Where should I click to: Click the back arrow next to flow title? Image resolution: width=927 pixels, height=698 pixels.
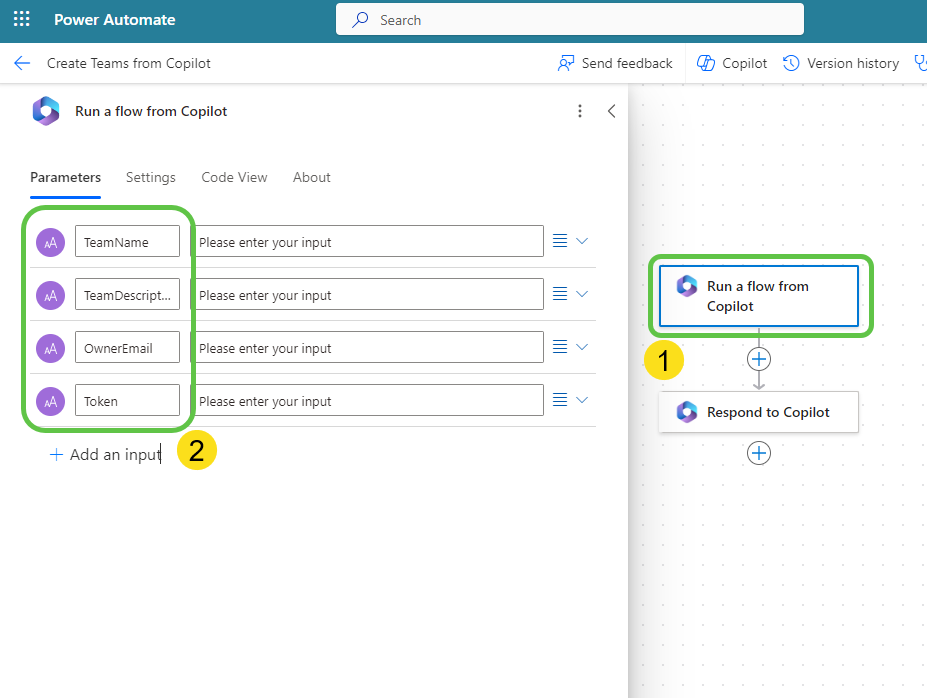pos(22,63)
